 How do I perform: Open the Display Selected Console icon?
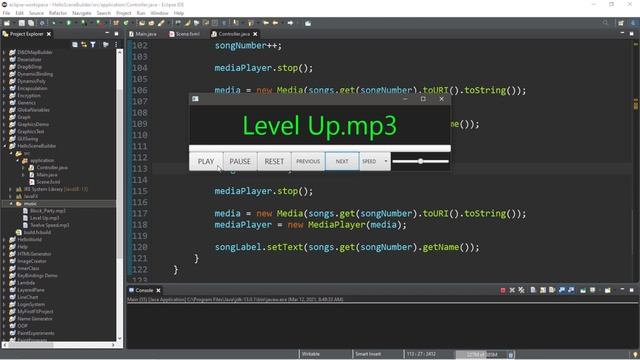(593, 290)
